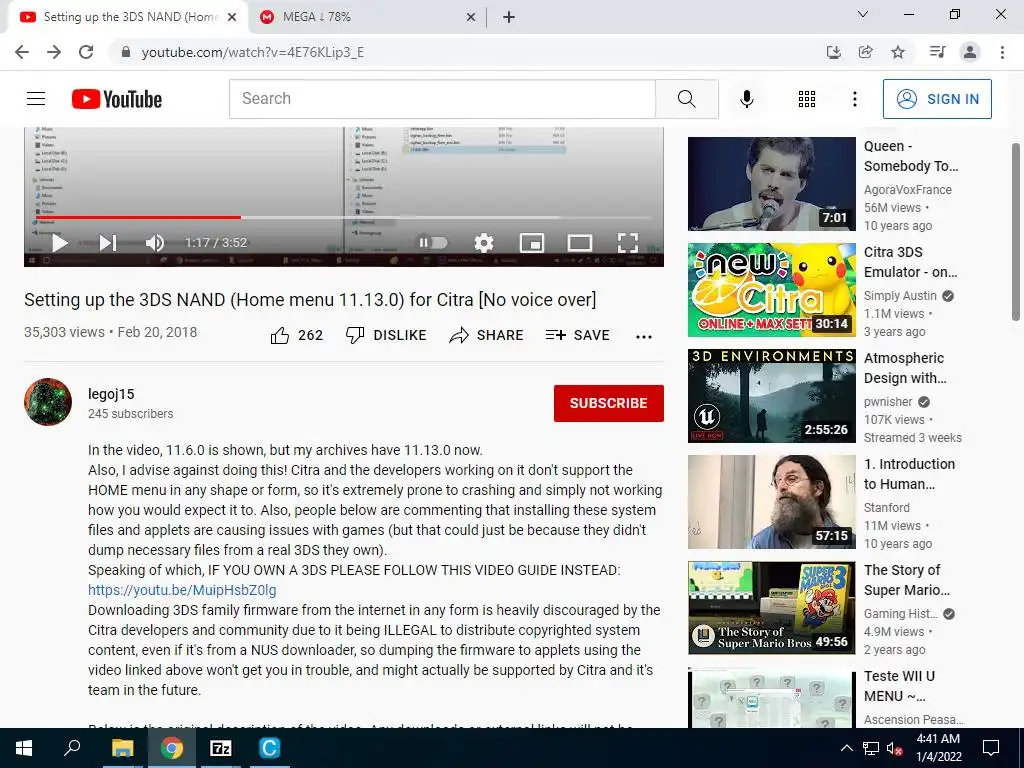
Task: Switch to the Setting up the 3DS NAND tab
Action: [127, 17]
